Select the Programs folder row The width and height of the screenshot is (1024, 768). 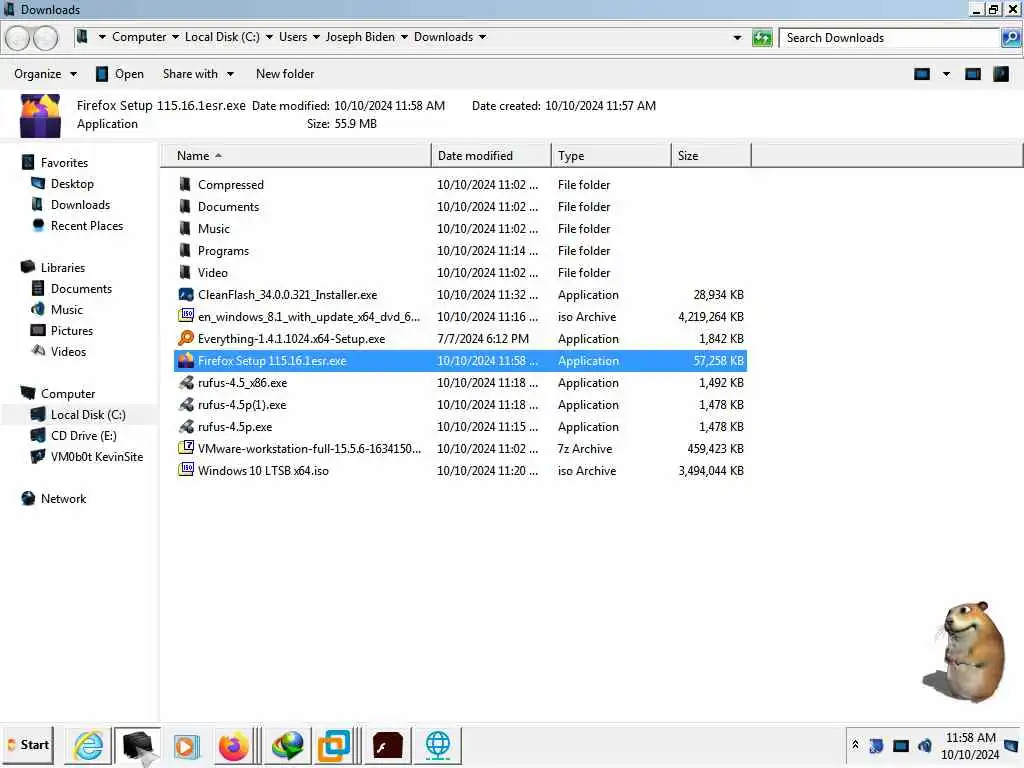pos(460,251)
